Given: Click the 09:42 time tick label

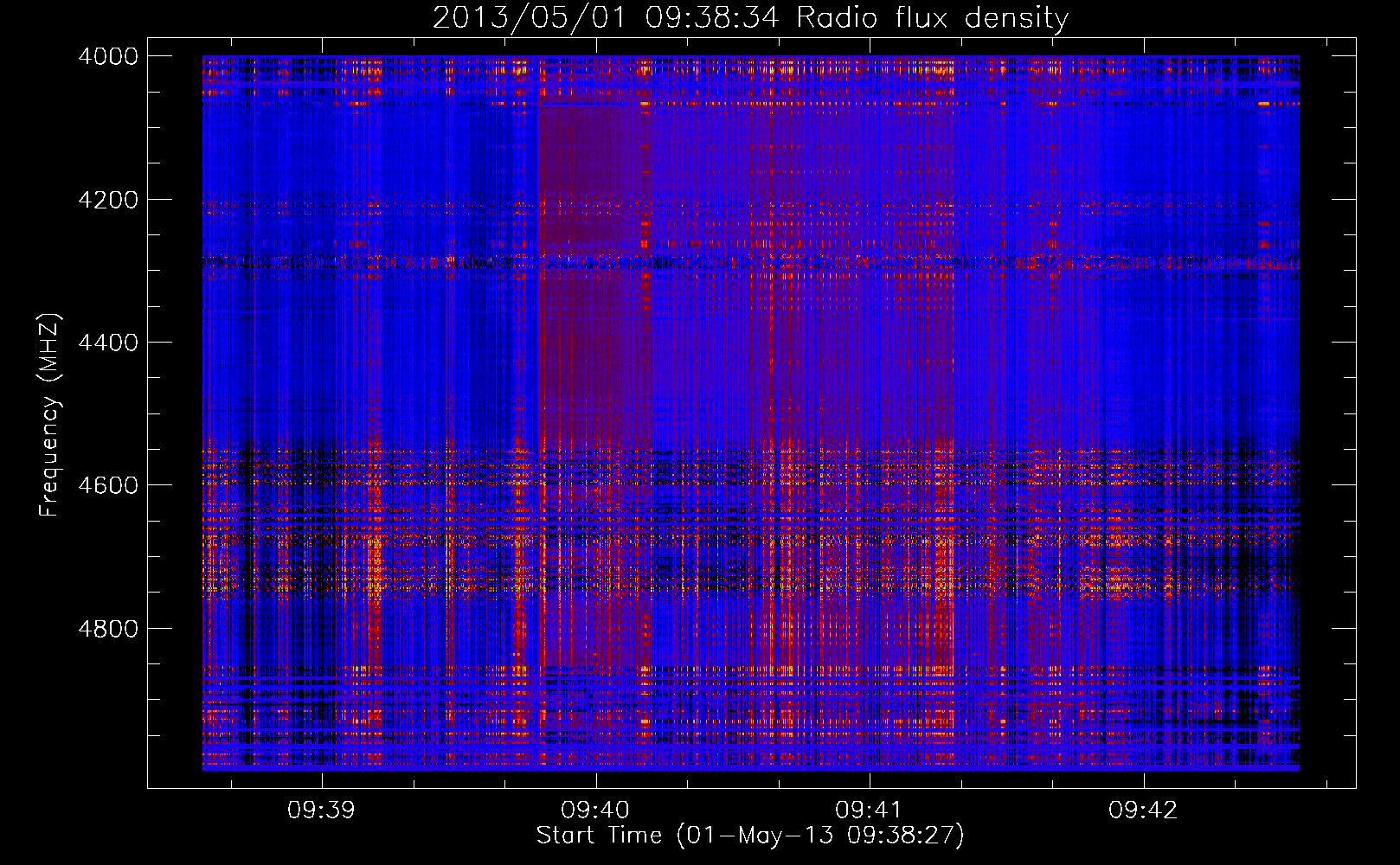Looking at the screenshot, I should pyautogui.click(x=1143, y=811).
